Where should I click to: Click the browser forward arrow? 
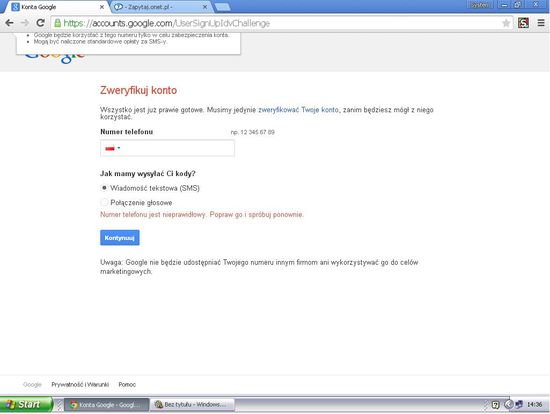[x=25, y=23]
